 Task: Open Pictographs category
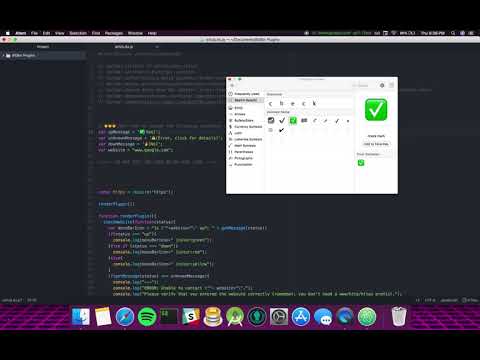point(245,158)
